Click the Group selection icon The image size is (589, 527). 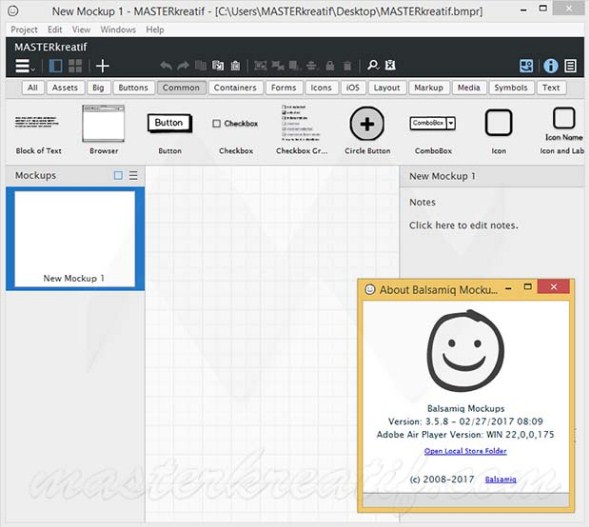click(x=260, y=66)
